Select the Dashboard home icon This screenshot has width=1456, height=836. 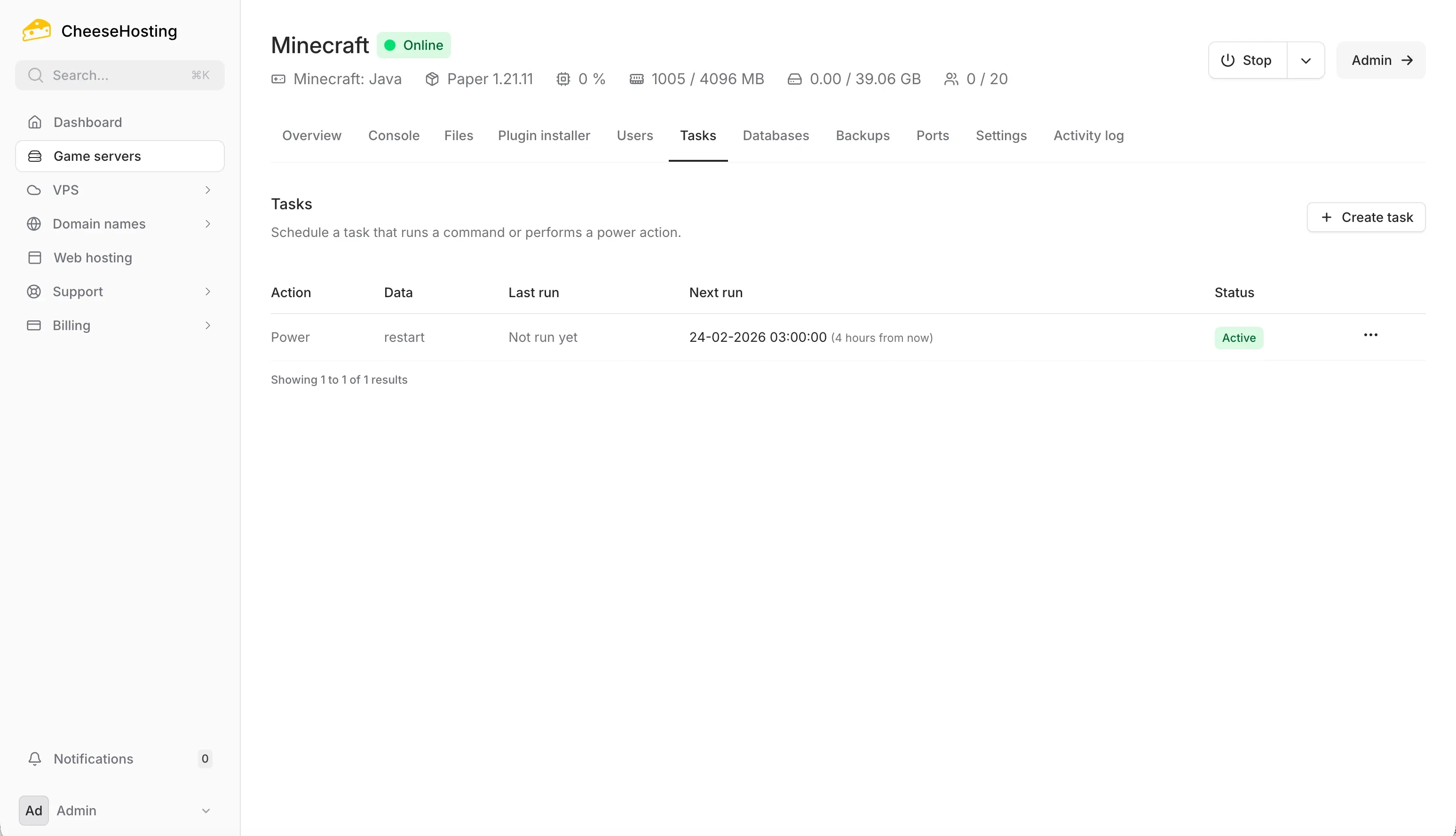coord(34,122)
